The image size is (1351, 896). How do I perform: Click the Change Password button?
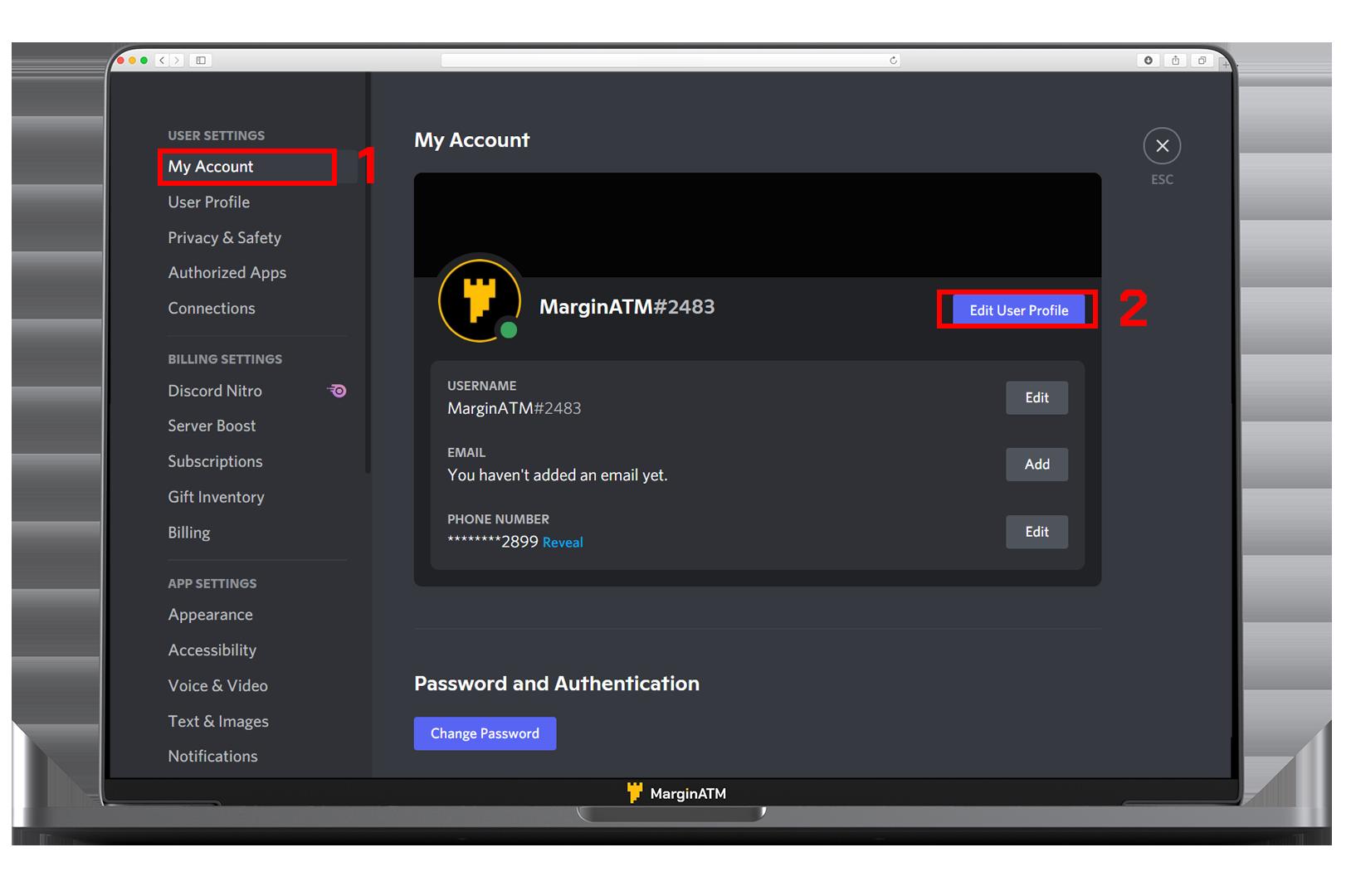point(485,733)
